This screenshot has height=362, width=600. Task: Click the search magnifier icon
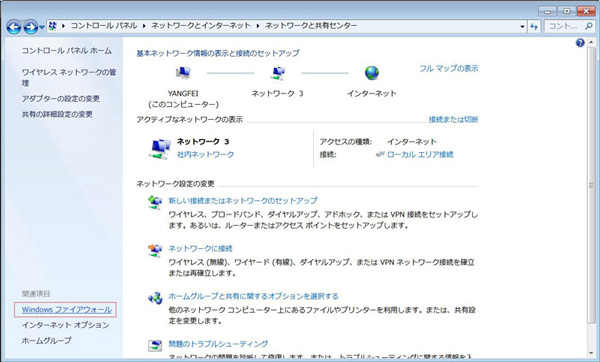pos(589,26)
